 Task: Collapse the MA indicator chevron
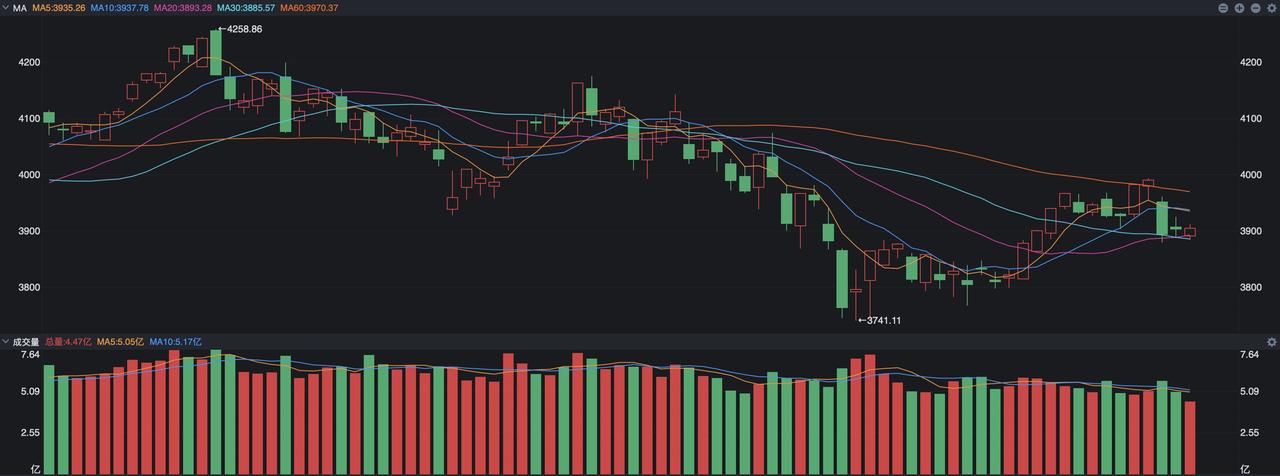(5, 8)
